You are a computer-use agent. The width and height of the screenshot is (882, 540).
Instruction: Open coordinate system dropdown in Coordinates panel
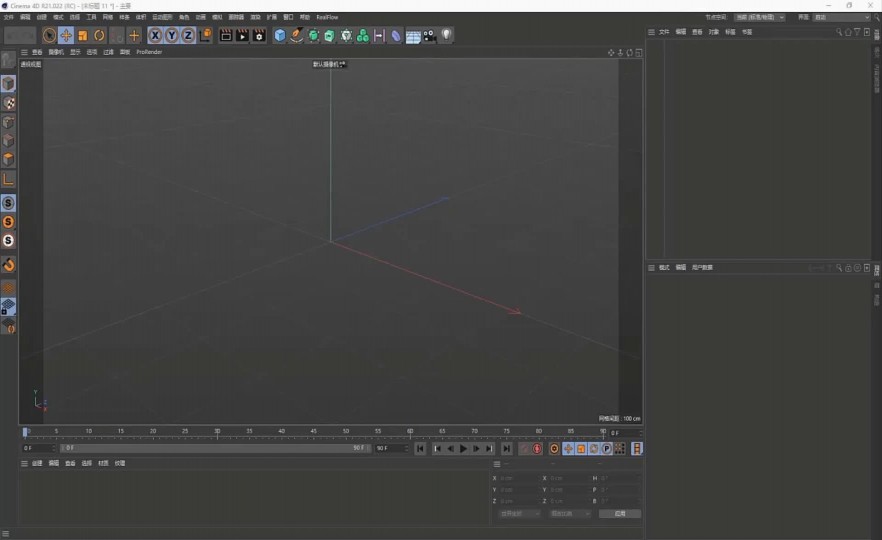[519, 514]
